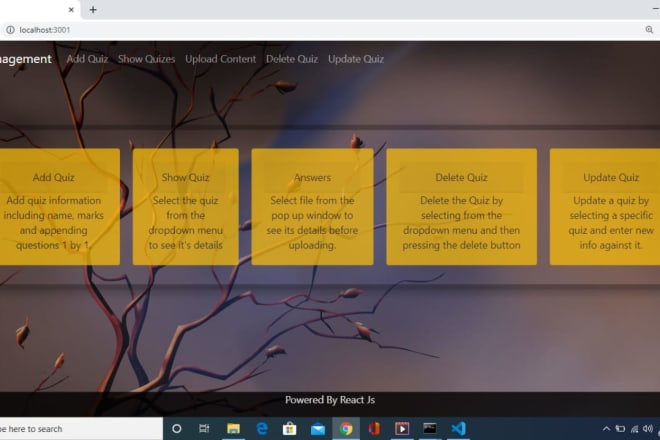Open the Show Quizes nav link
Screen dimensions: 660x440
(x=146, y=59)
